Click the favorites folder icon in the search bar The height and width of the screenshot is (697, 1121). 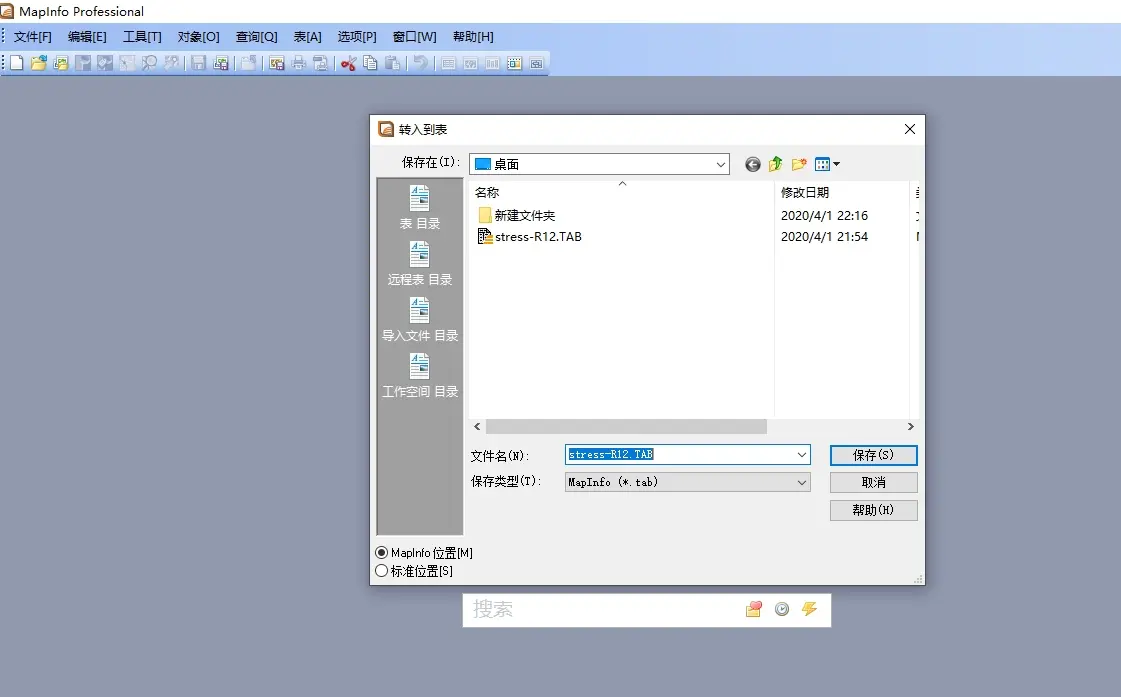(754, 609)
